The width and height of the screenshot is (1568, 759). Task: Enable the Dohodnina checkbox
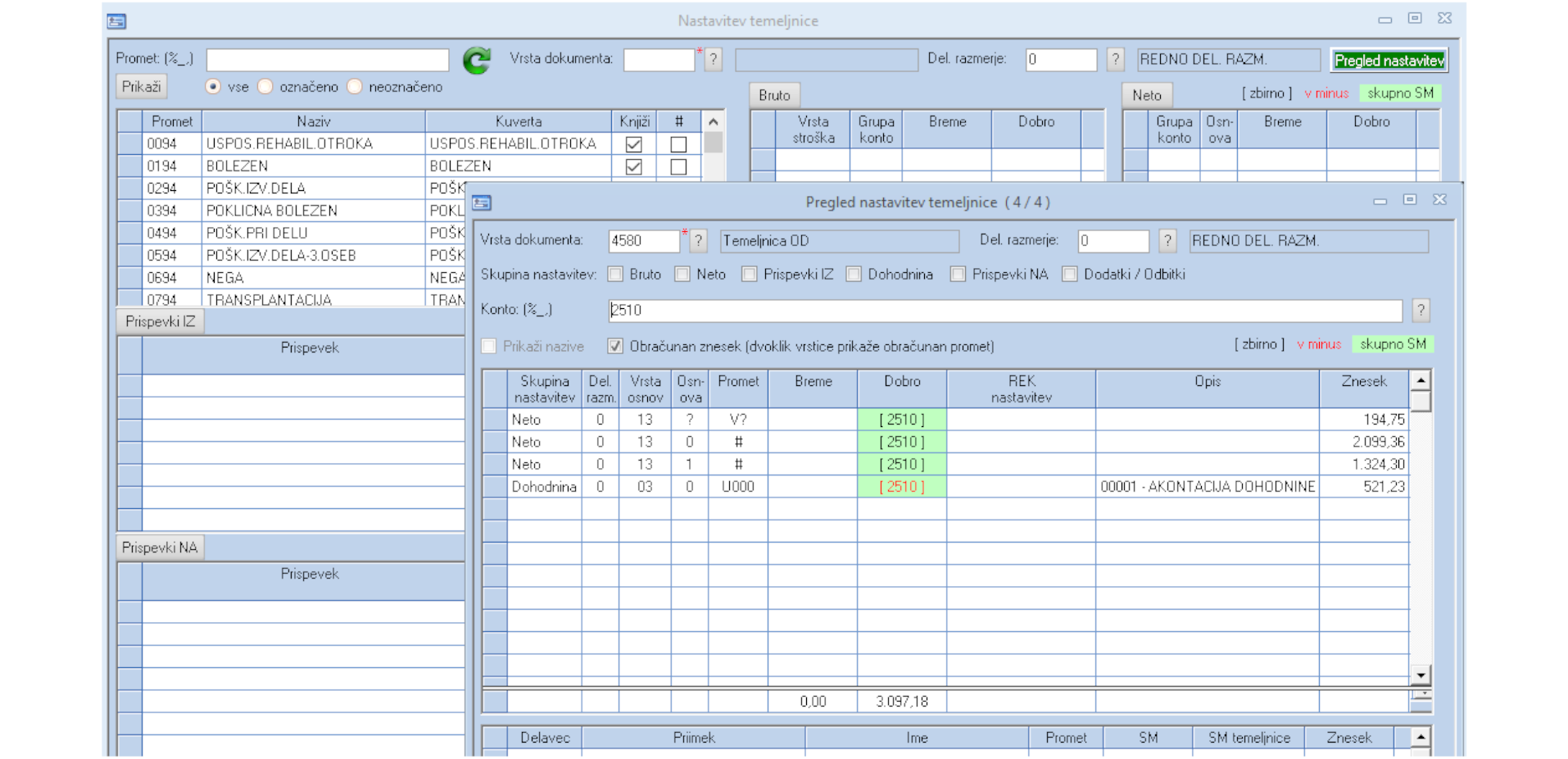854,275
